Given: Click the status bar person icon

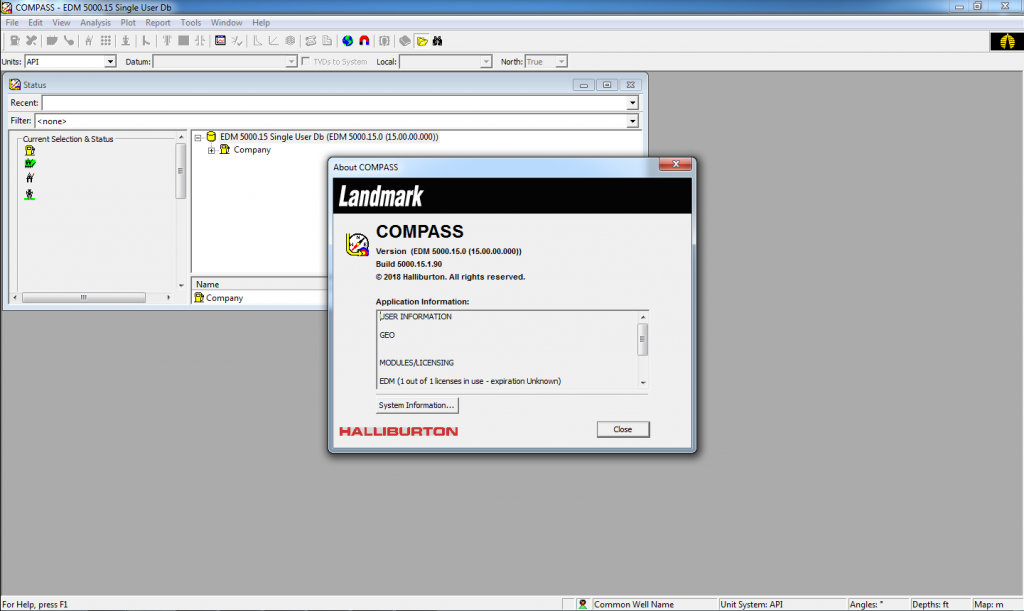Looking at the screenshot, I should tap(583, 604).
